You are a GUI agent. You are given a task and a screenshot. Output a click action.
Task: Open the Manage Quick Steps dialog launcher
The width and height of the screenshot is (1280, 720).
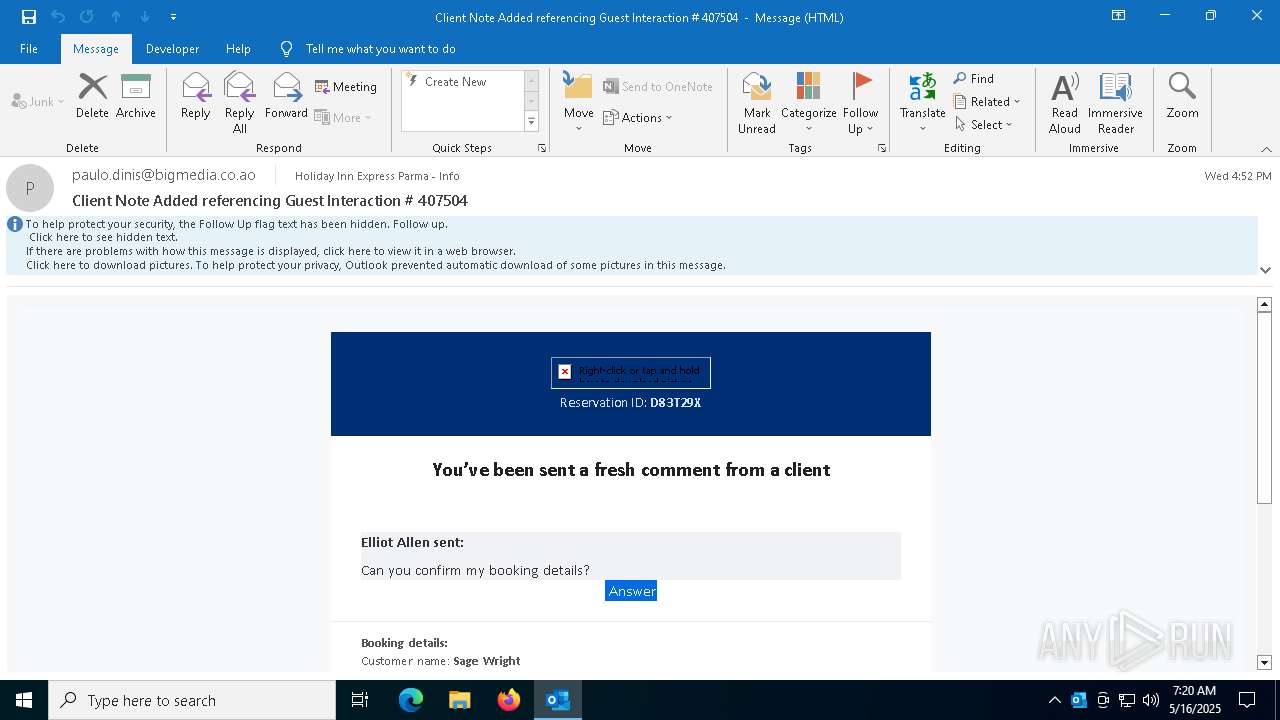coord(542,148)
